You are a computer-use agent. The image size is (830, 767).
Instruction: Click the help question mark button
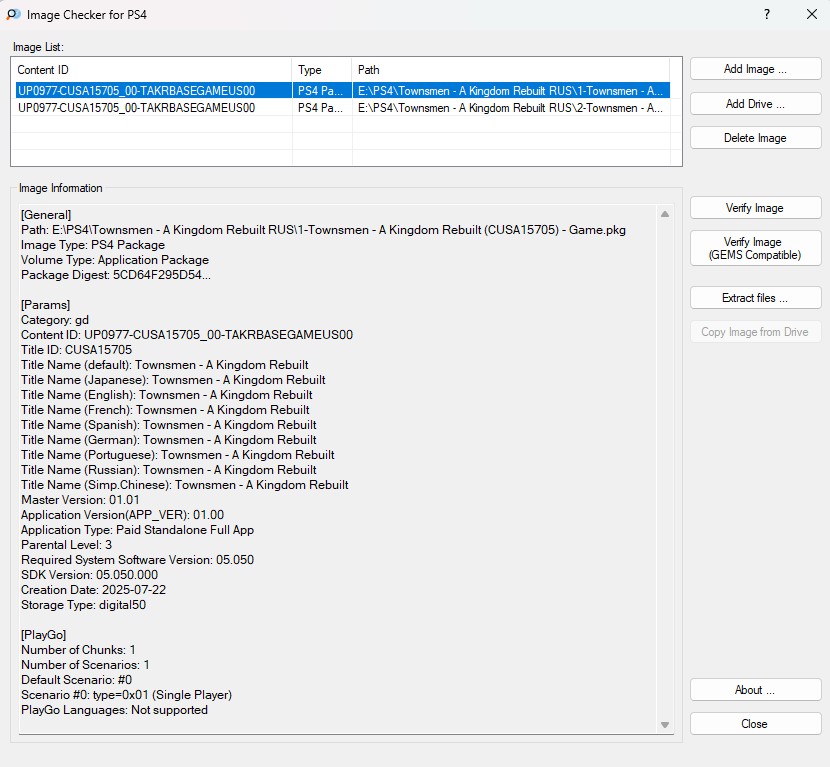[x=766, y=14]
